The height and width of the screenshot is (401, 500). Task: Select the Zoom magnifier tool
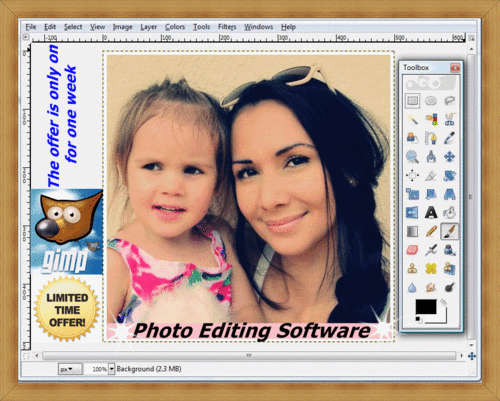tap(413, 157)
